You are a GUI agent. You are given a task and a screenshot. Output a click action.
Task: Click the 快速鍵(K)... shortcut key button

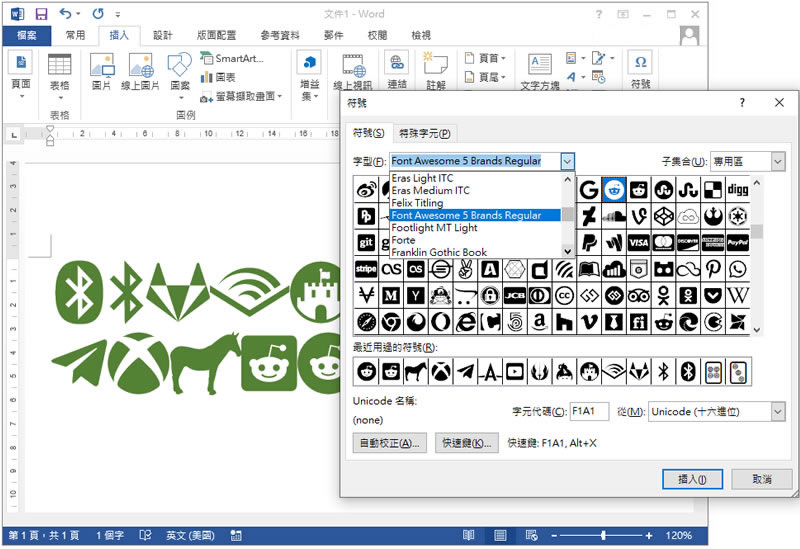click(x=467, y=443)
